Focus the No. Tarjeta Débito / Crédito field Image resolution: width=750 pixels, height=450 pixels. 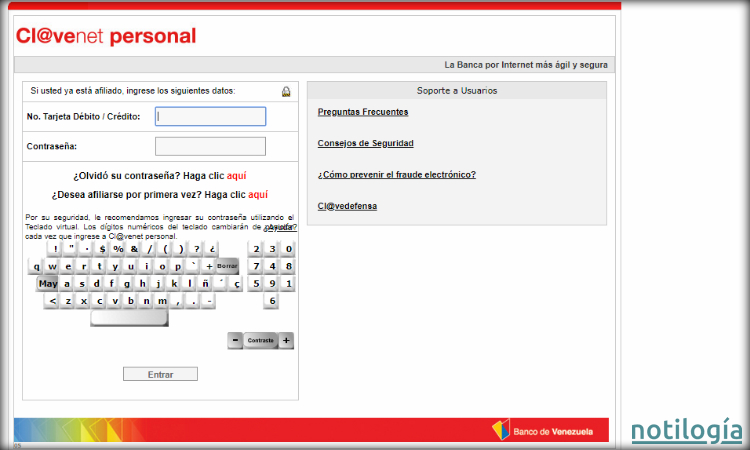(x=210, y=116)
